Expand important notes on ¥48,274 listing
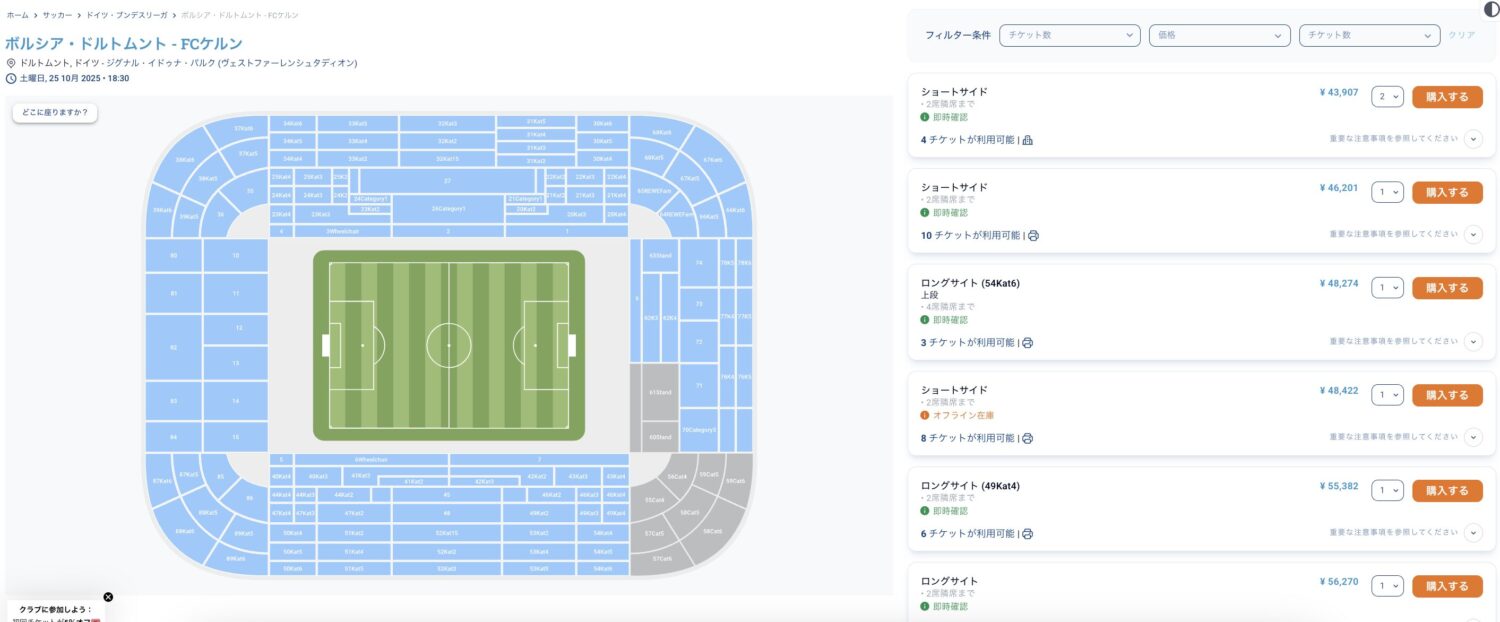Screen dimensions: 1500x622 tap(1472, 342)
